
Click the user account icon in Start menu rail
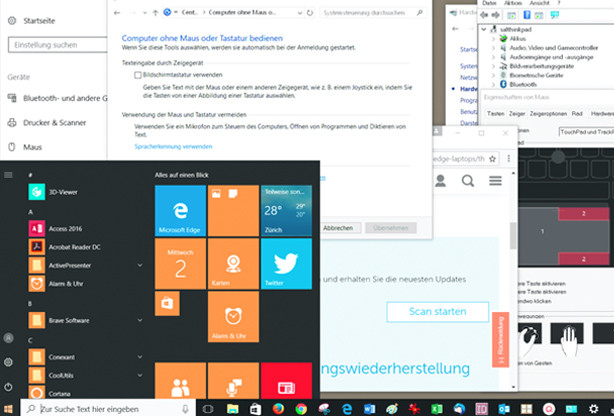coord(8,338)
